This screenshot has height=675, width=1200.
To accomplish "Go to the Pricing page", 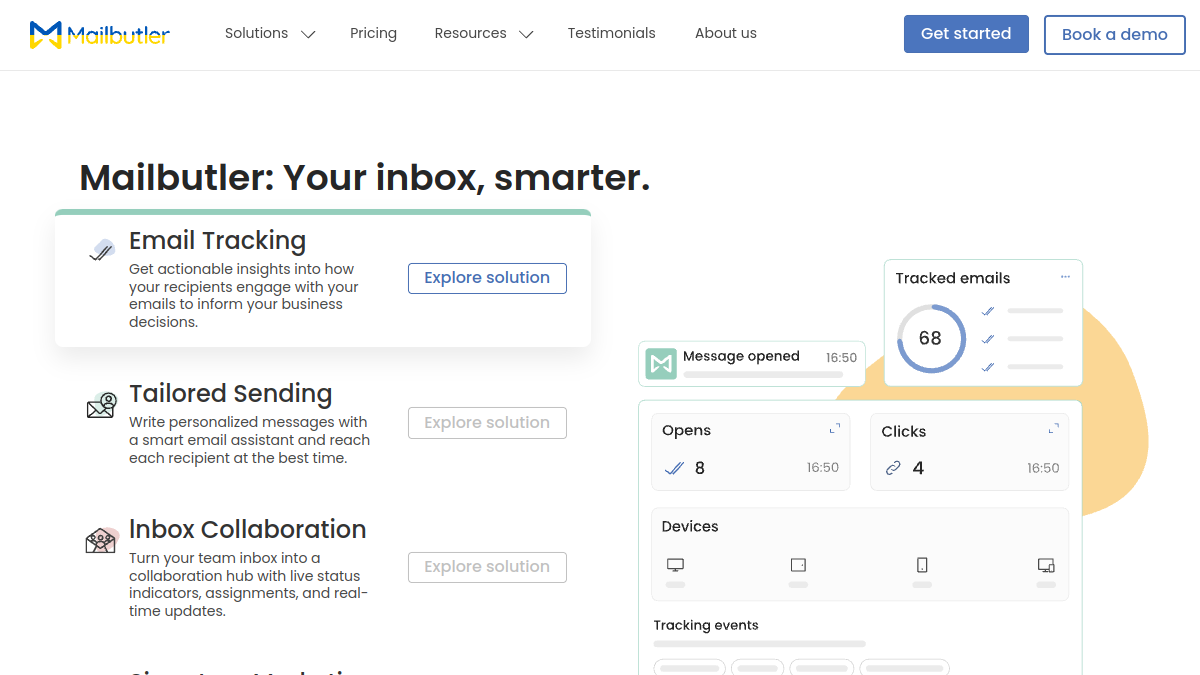I will pyautogui.click(x=373, y=34).
